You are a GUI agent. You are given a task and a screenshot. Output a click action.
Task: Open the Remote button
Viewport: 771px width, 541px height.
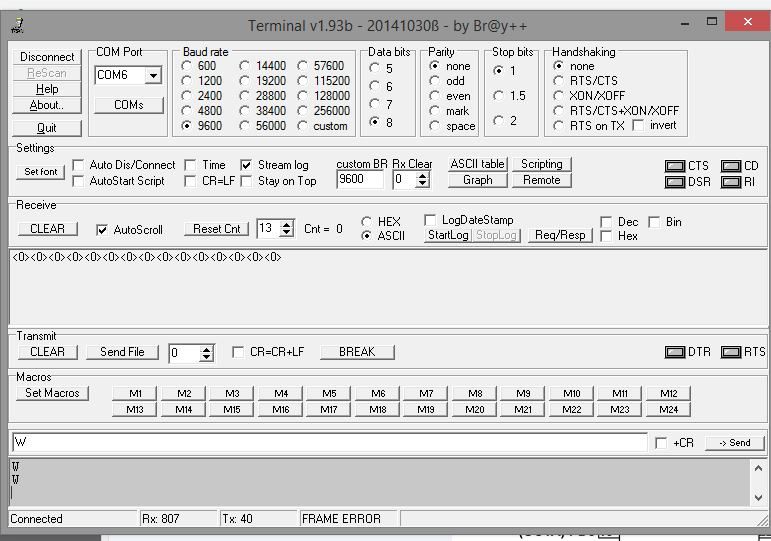tap(541, 180)
